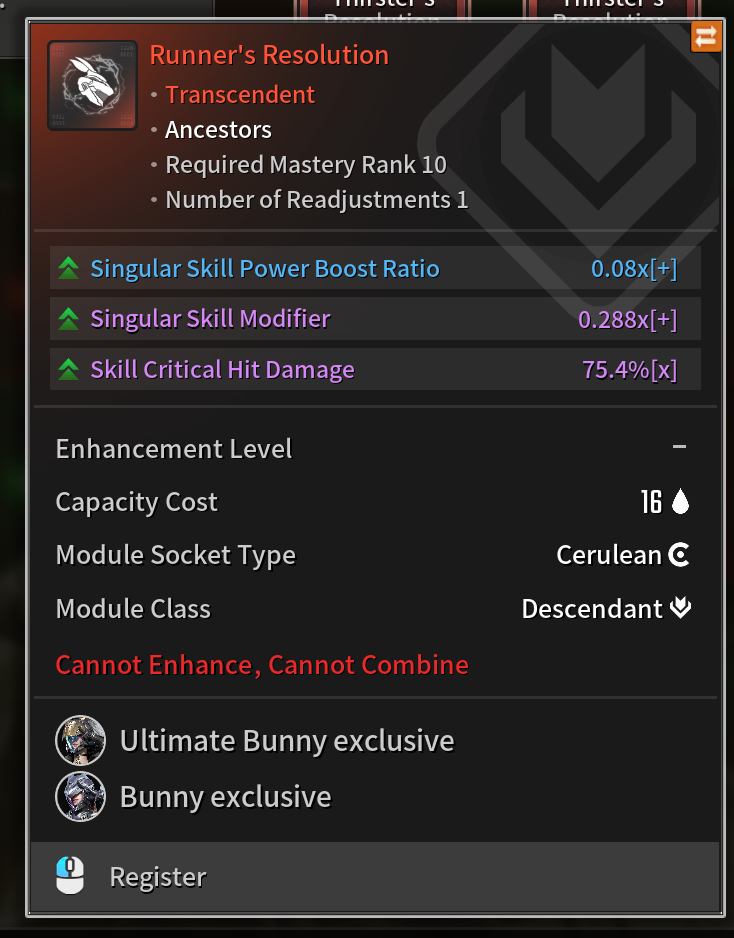Click the Cannot Enhance, Cannot Combine warning

[x=262, y=665]
